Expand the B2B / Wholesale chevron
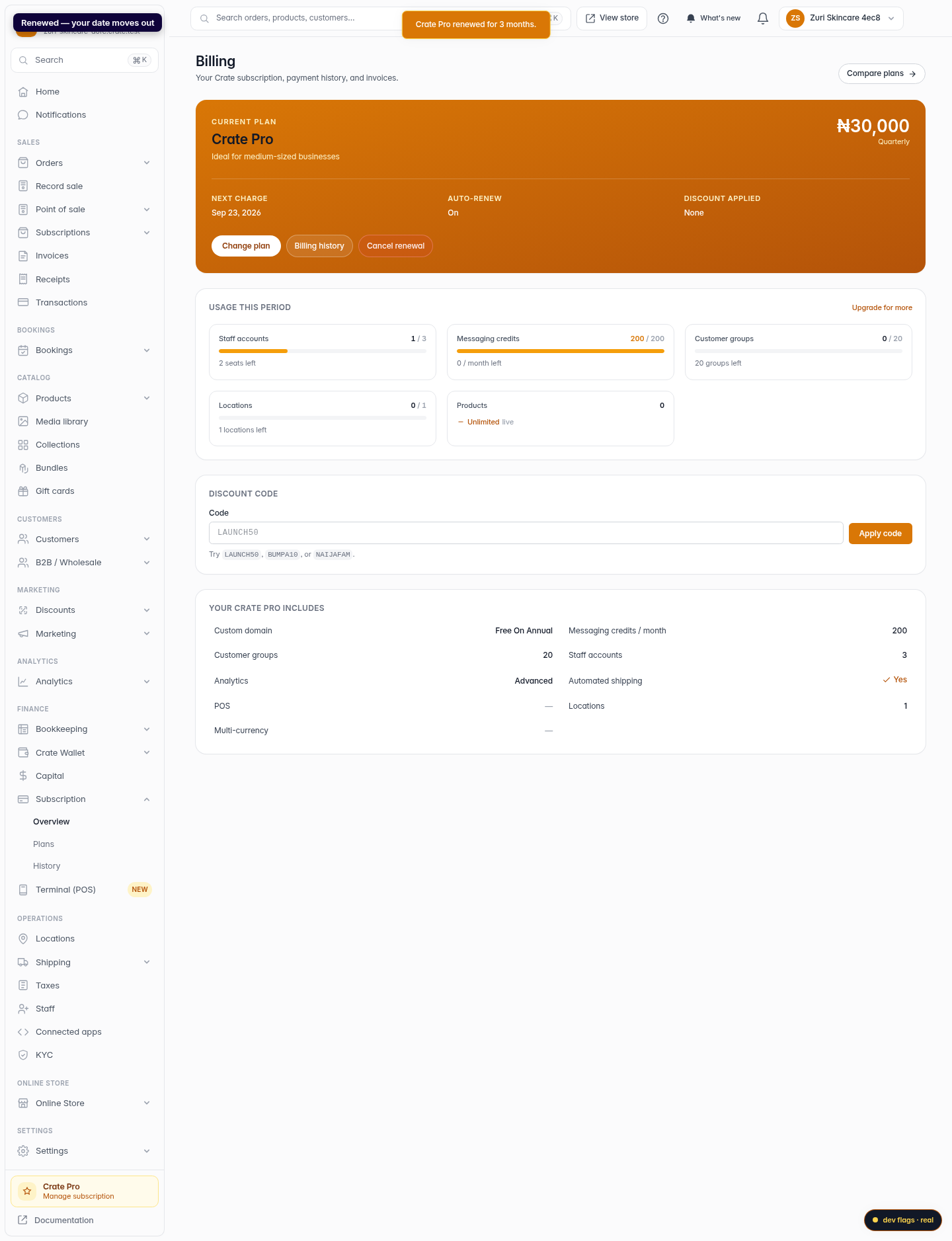Screen dimensions: 952x1241 147,563
